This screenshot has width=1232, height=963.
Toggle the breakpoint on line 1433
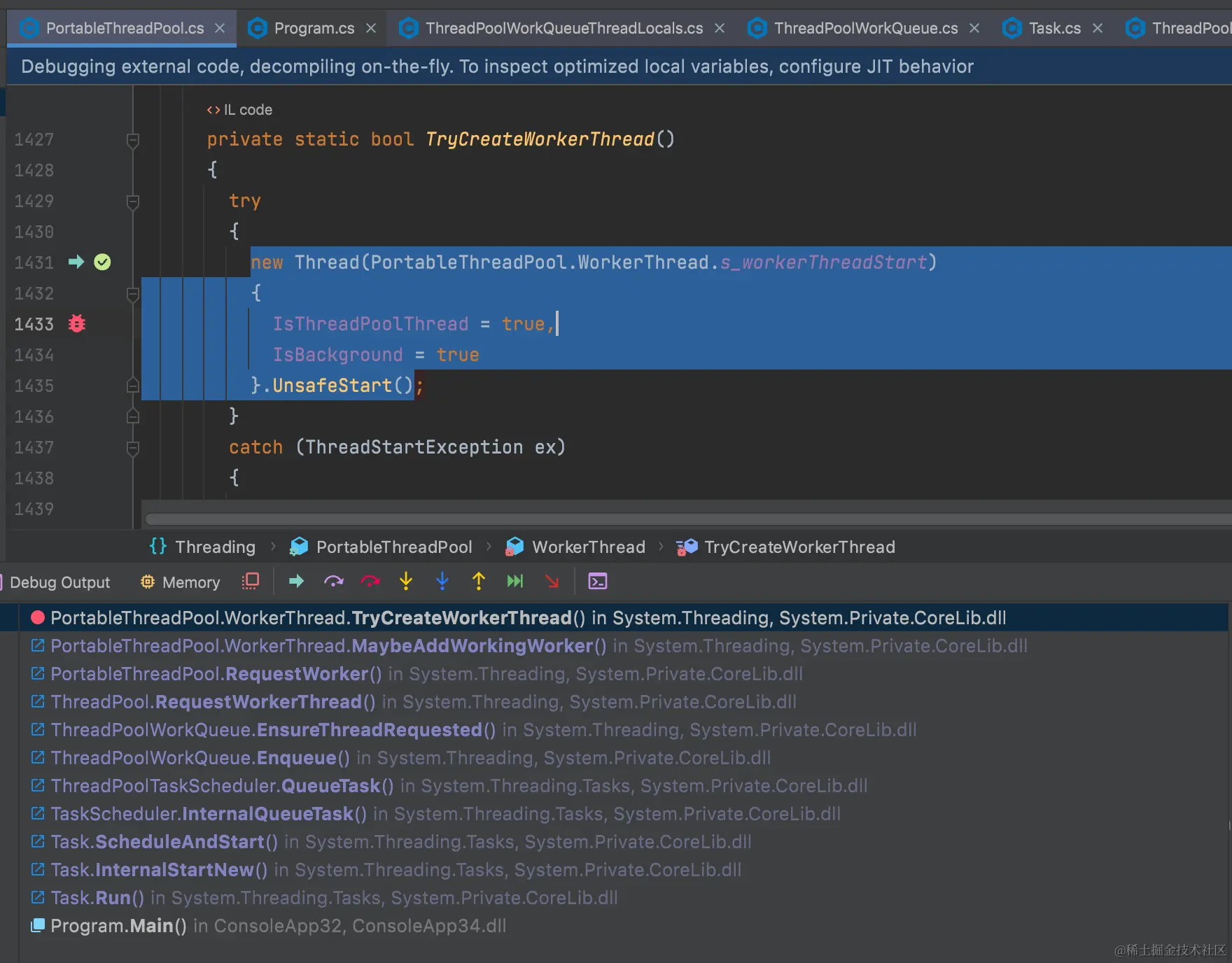pos(76,323)
